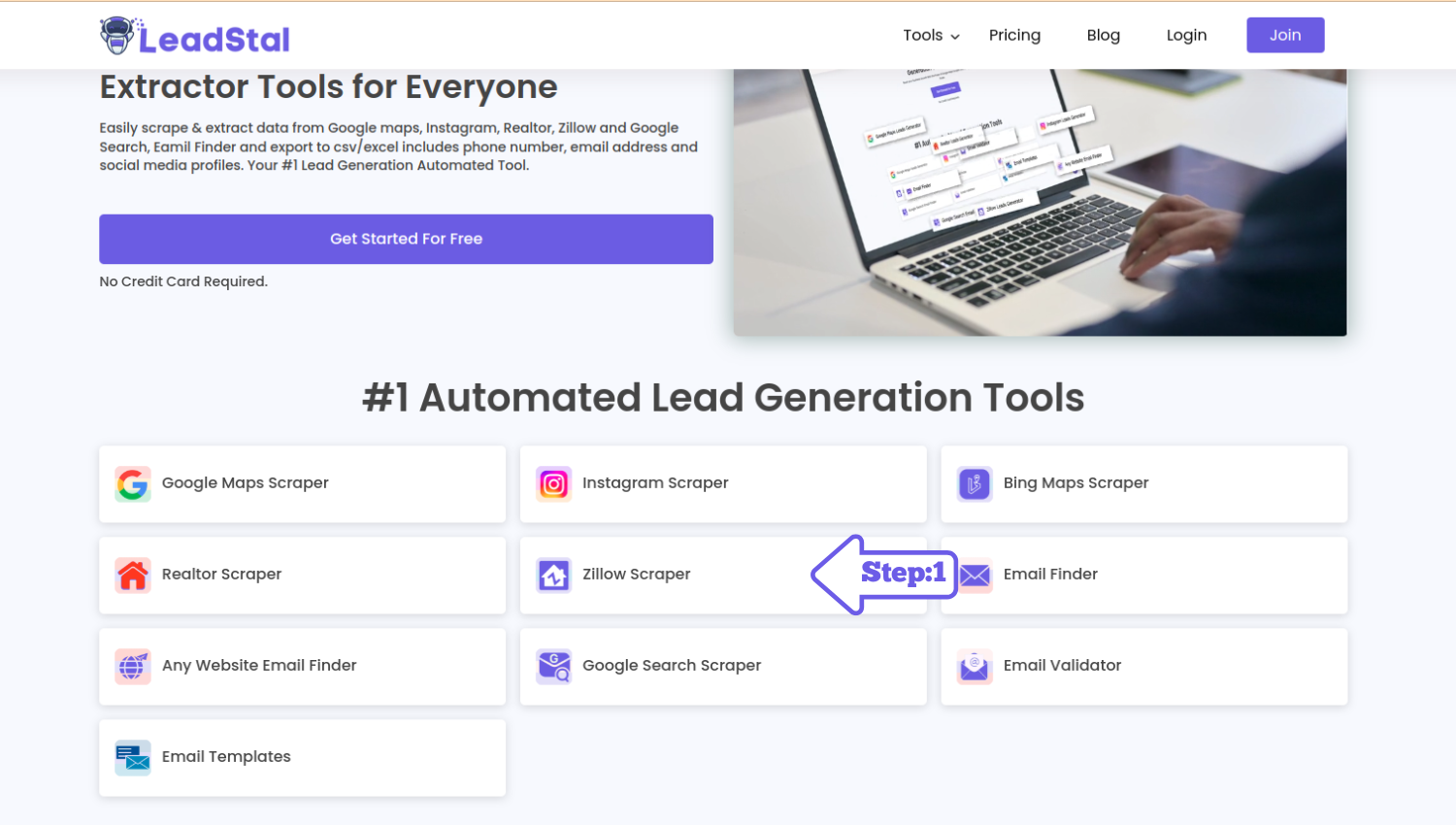Viewport: 1456px width, 825px height.
Task: Click the LeadStal robot logo icon
Action: point(117,35)
